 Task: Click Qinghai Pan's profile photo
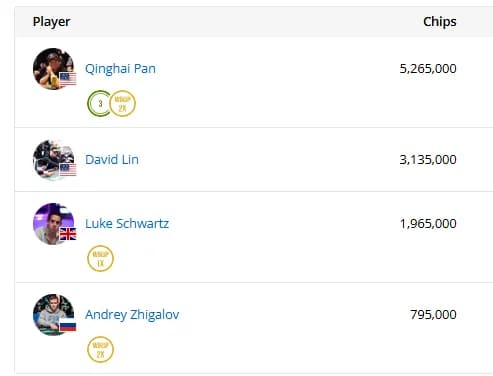tap(54, 69)
